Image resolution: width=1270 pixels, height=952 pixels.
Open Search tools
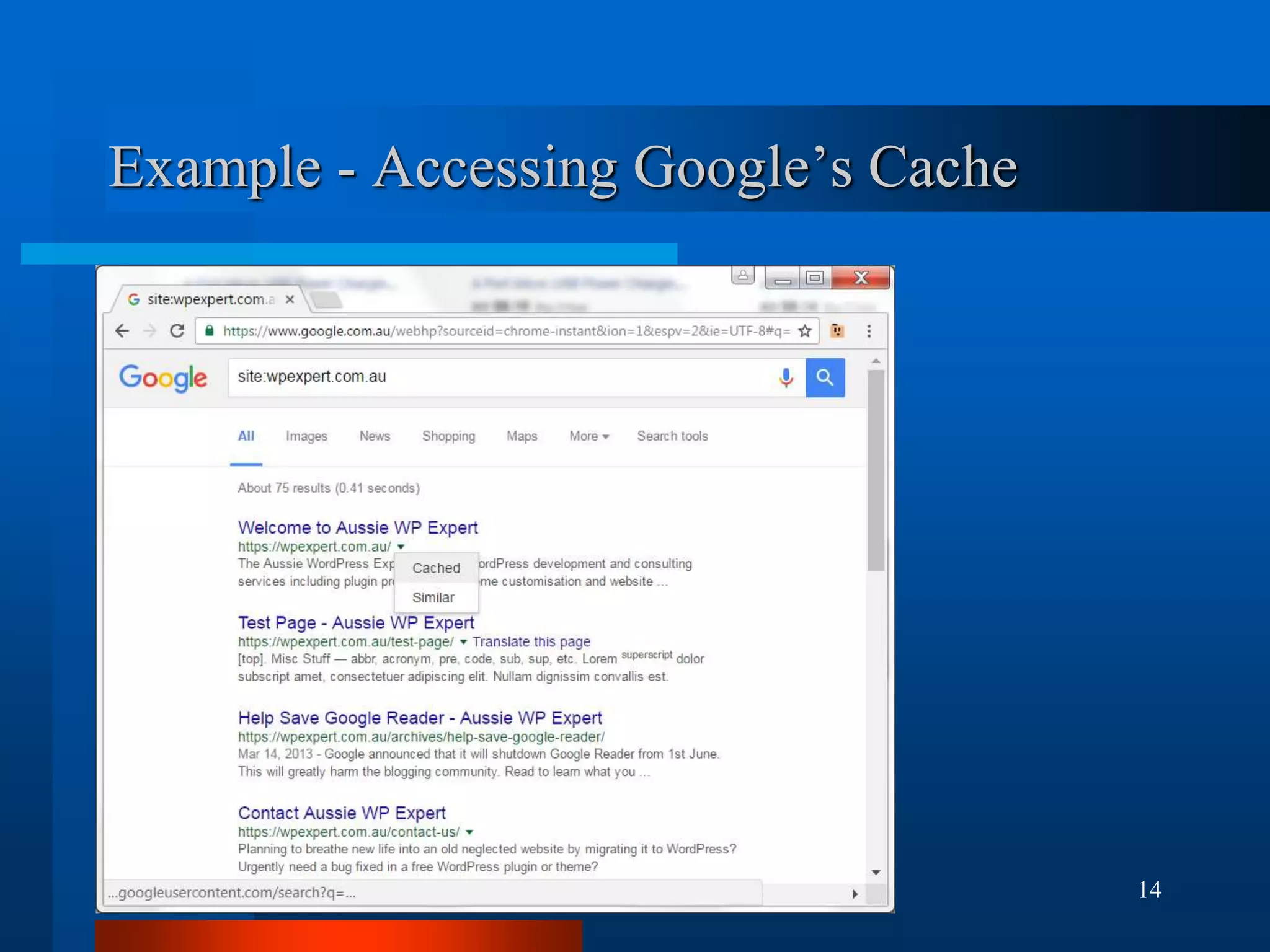pyautogui.click(x=672, y=436)
